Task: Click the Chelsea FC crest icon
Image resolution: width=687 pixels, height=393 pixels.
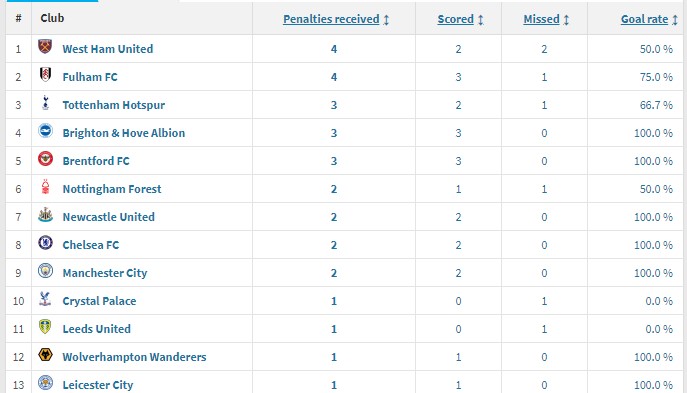Action: tap(45, 243)
